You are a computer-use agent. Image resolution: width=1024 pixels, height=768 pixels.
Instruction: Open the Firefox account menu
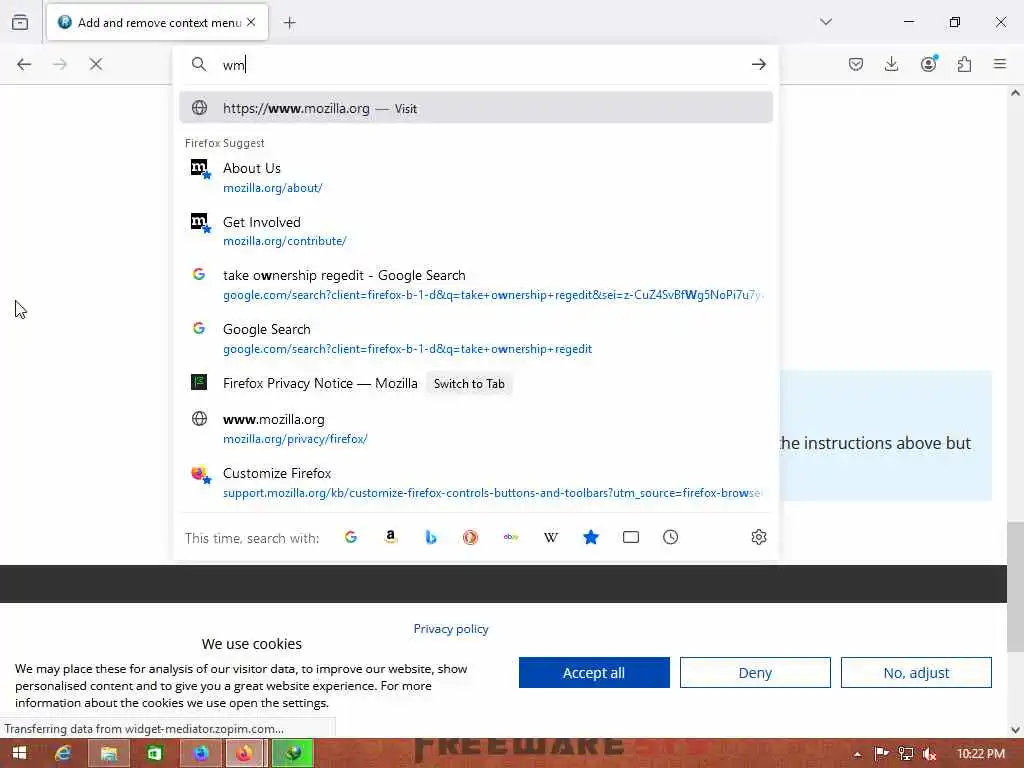(x=928, y=64)
